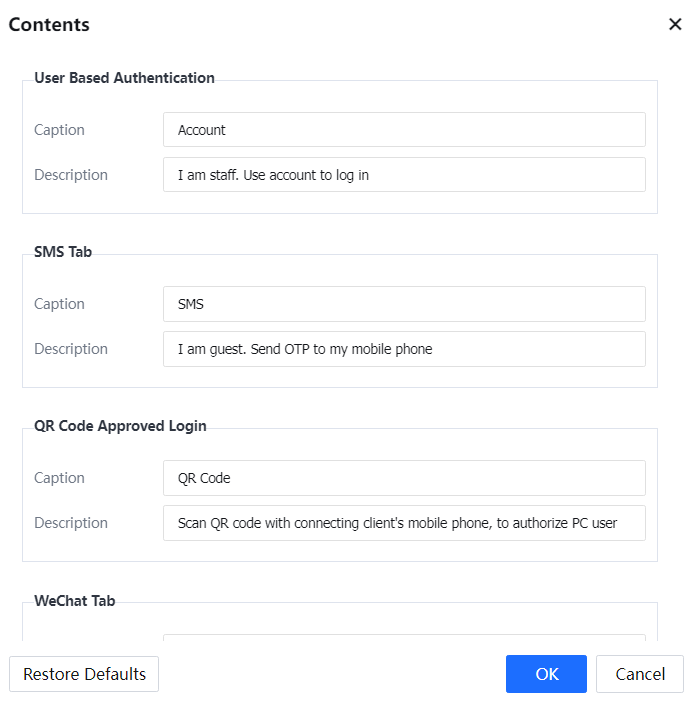
Task: Click the Scan QR code description field
Action: [x=404, y=523]
